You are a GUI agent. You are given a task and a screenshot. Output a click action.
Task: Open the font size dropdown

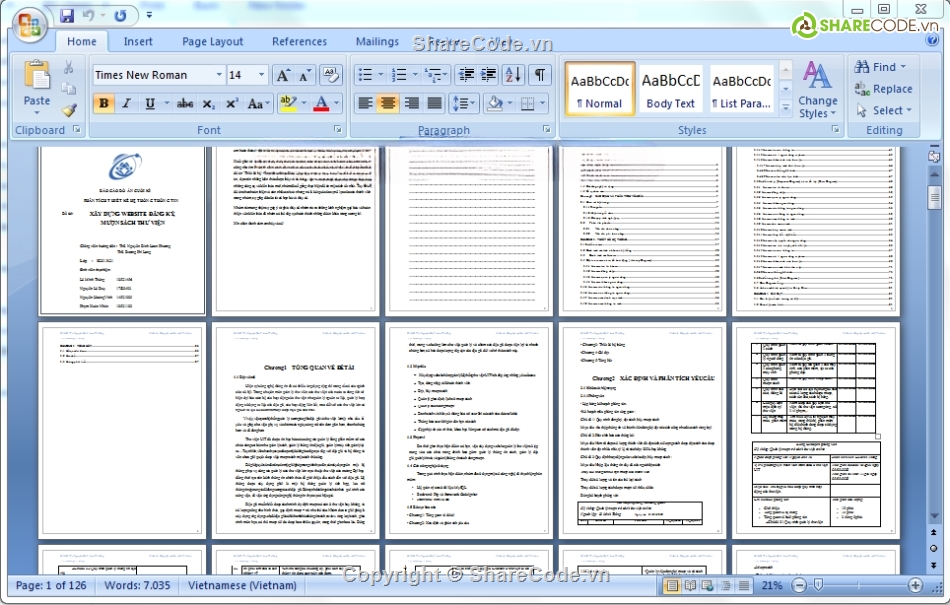coord(262,75)
